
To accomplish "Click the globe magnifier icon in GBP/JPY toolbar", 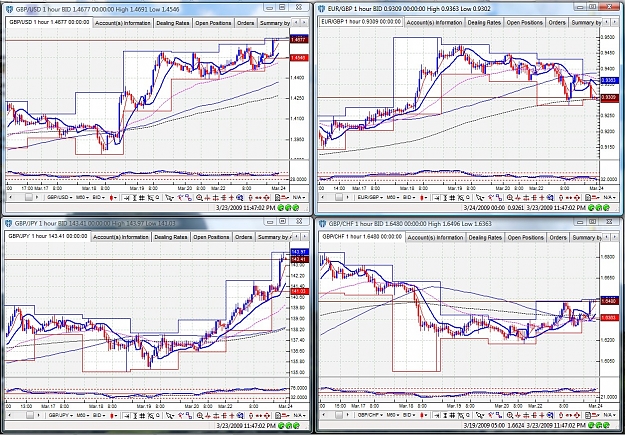I will pyautogui.click(x=240, y=415).
